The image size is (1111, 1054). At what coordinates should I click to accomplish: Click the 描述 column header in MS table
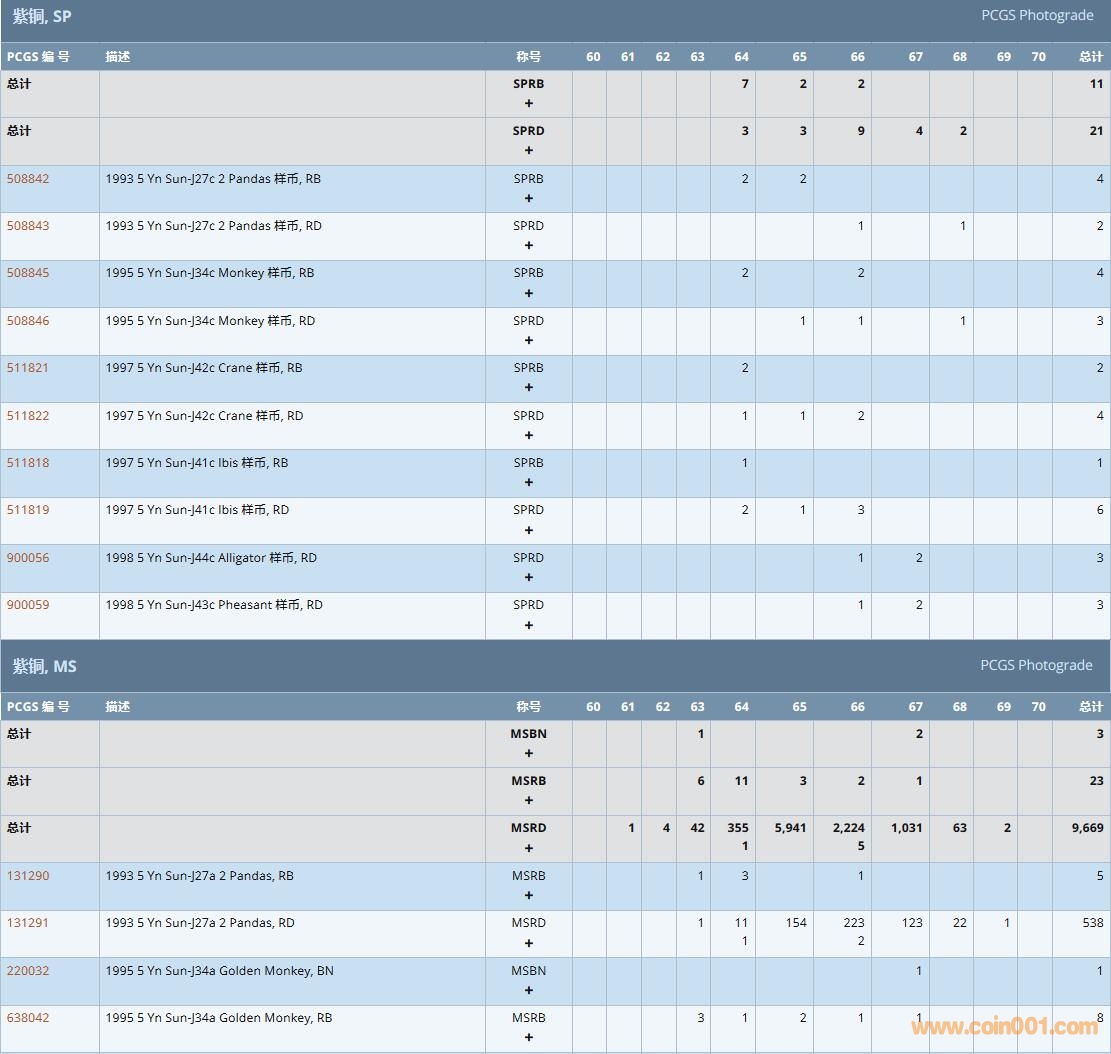coord(118,707)
